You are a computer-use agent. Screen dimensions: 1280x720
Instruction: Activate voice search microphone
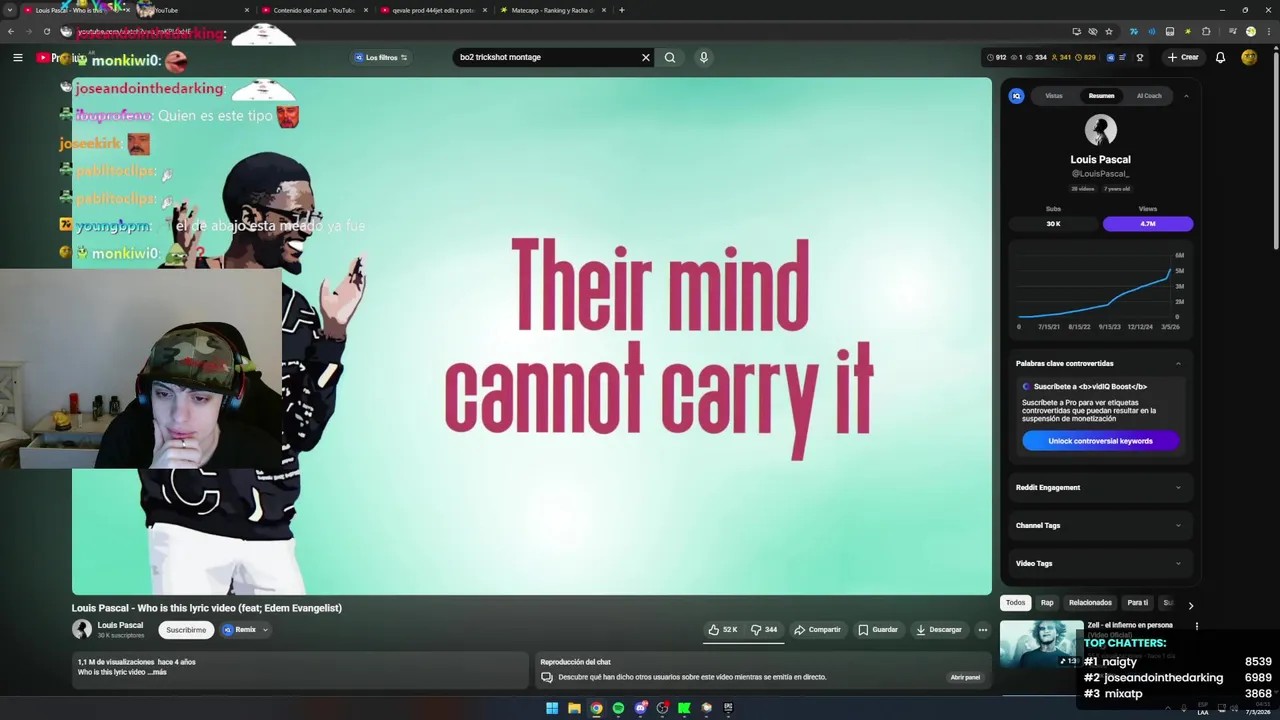pos(703,57)
